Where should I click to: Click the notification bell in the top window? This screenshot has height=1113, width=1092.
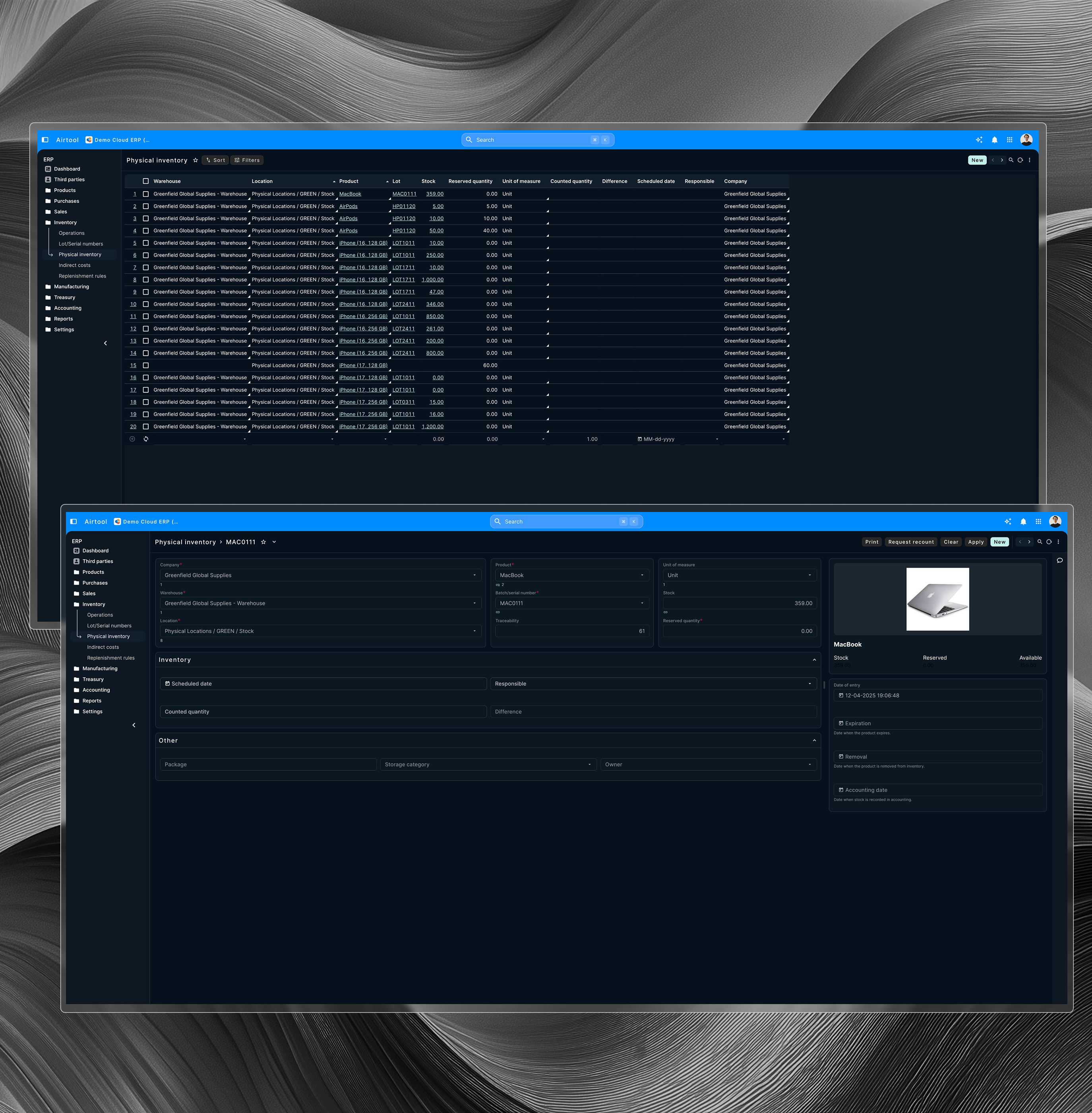(995, 140)
